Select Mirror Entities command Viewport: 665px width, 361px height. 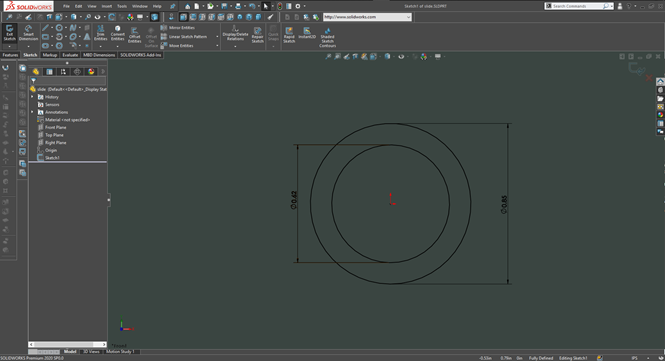click(x=177, y=28)
